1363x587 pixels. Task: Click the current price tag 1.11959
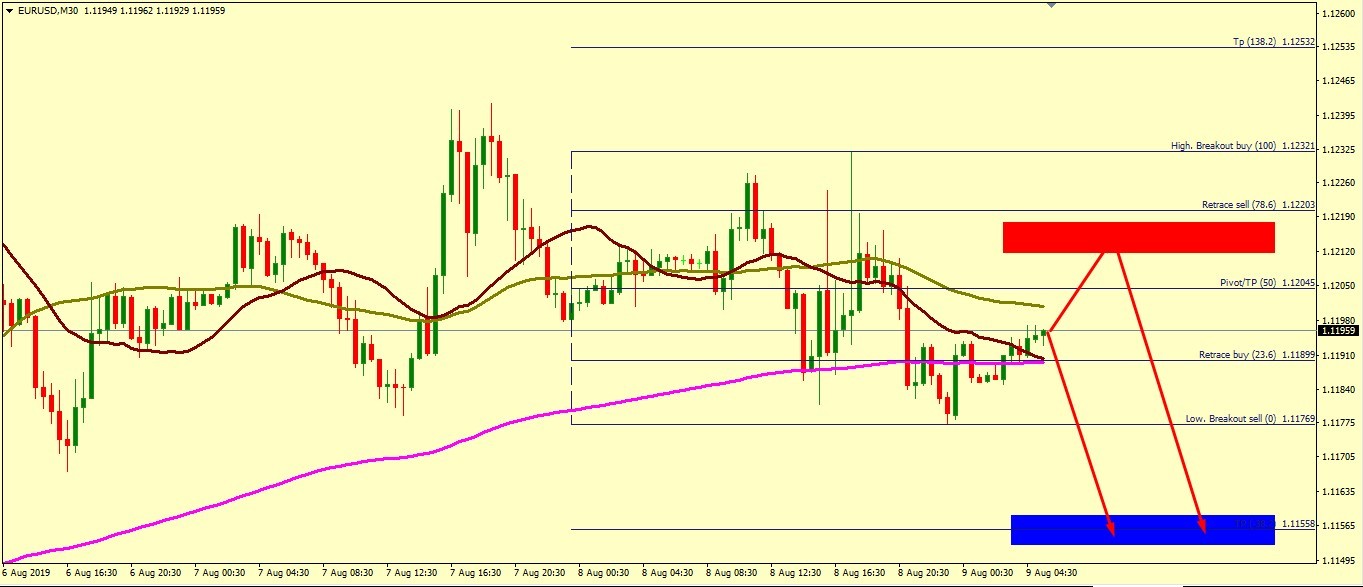pos(1338,330)
